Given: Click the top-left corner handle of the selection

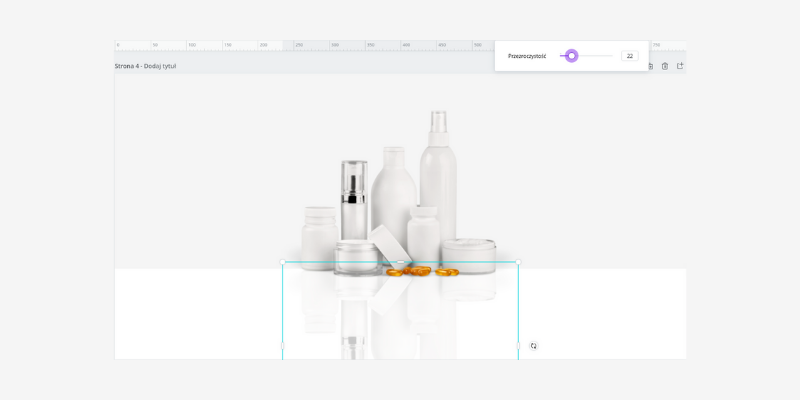Looking at the screenshot, I should pyautogui.click(x=283, y=262).
